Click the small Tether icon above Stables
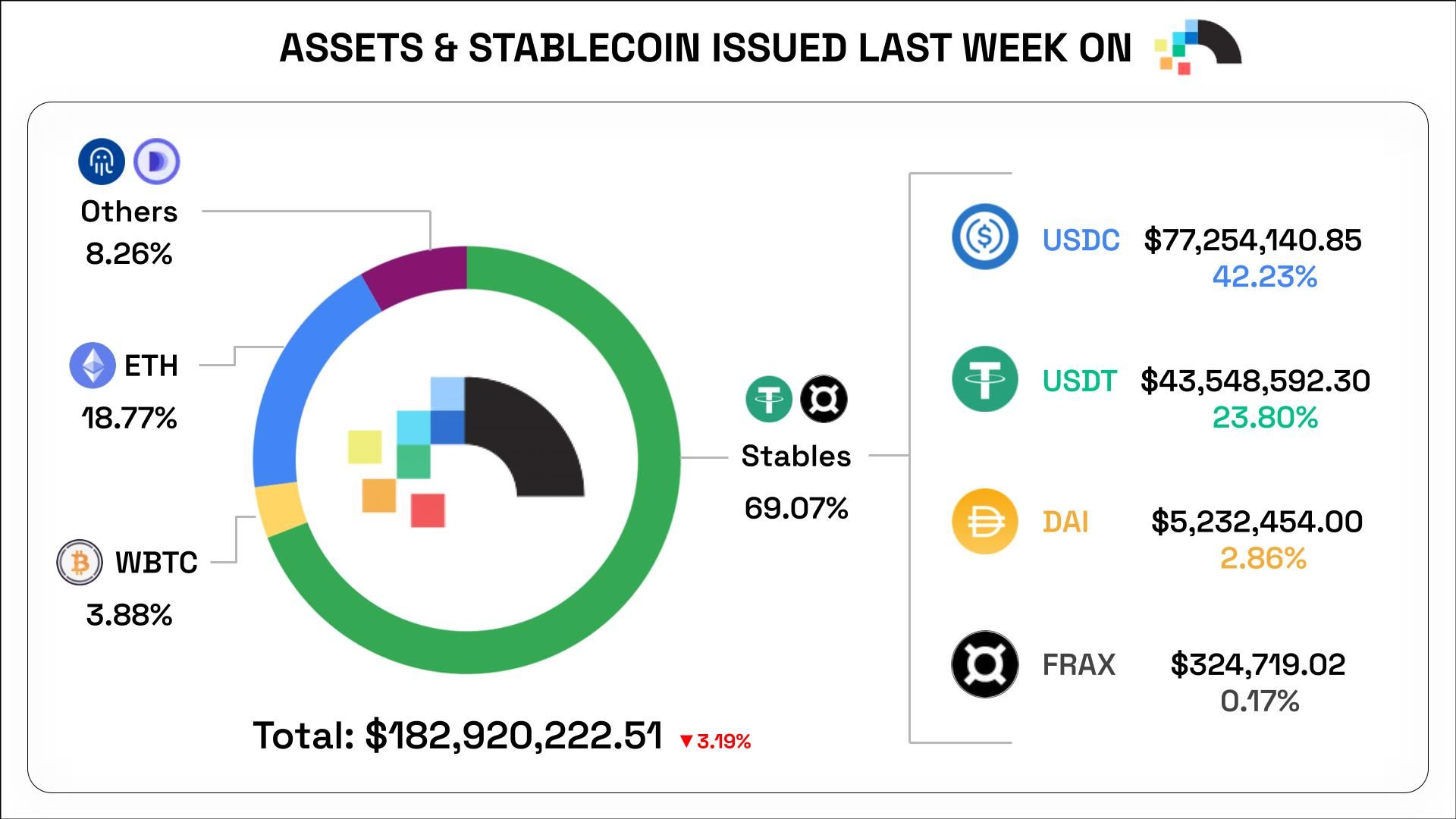Viewport: 1456px width, 819px height. (x=769, y=399)
